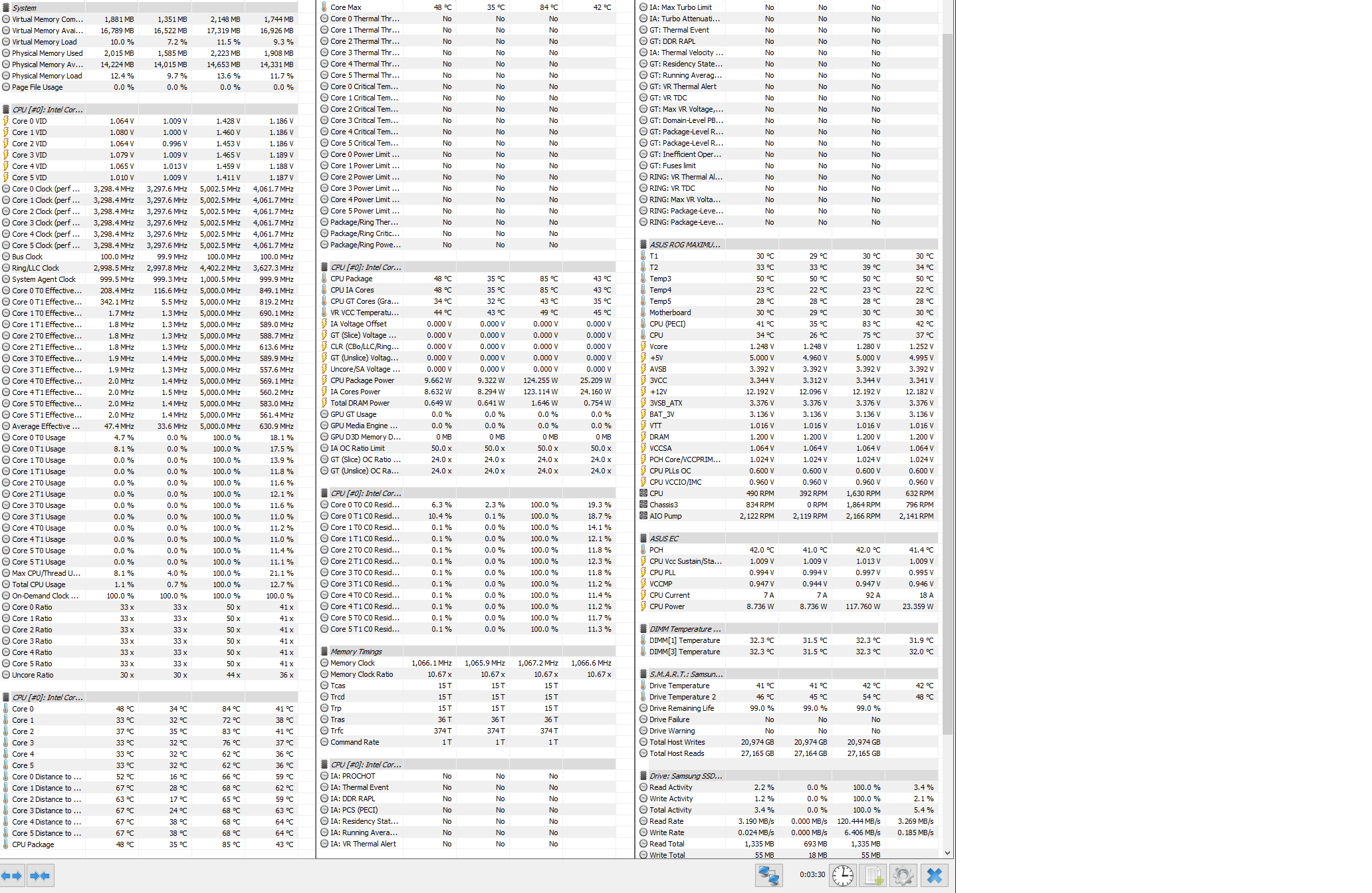Viewport: 1372px width, 893px height.
Task: Select the Vcore voltage row
Action: [x=658, y=346]
